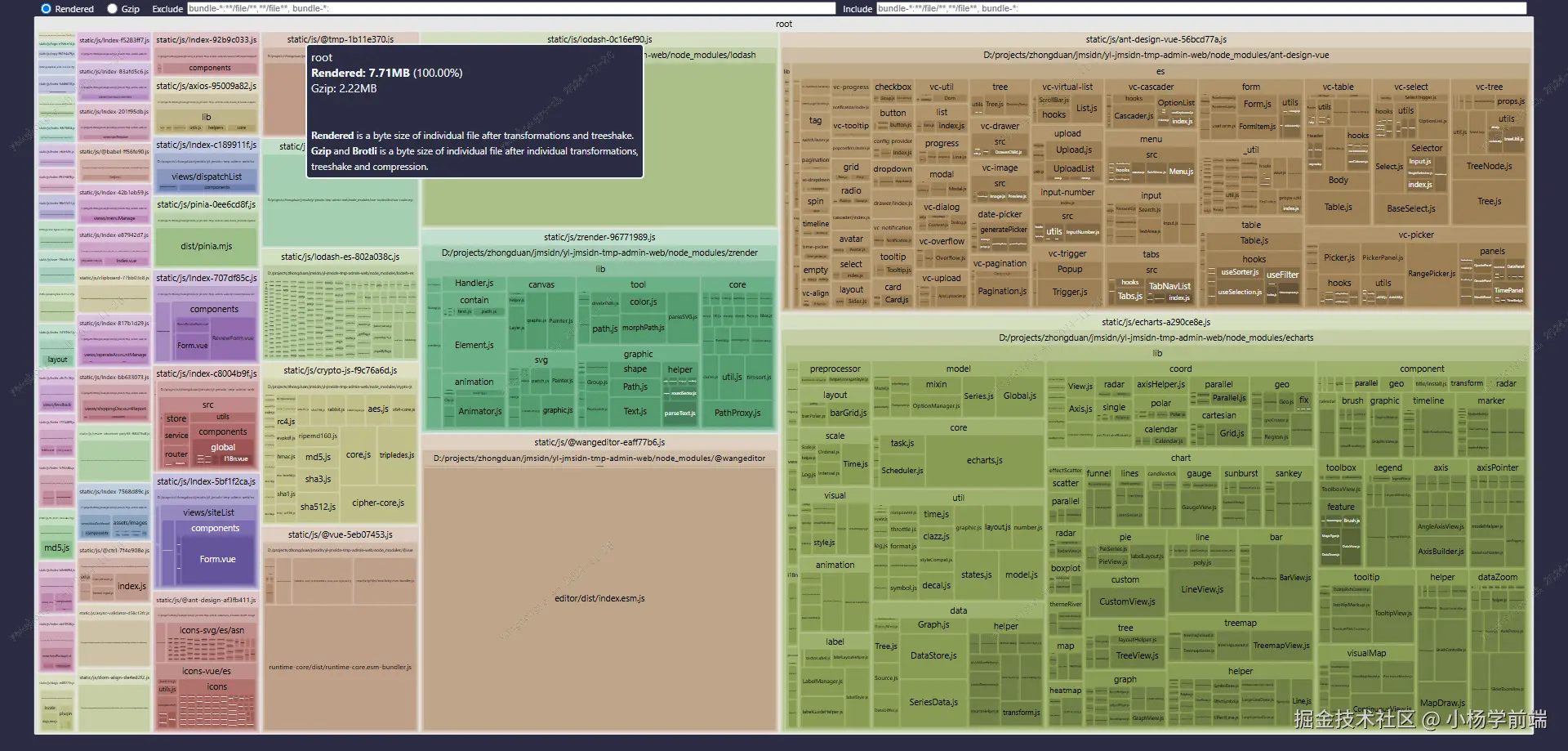Select the barGrid.js block
The image size is (1568, 751).
(x=849, y=413)
